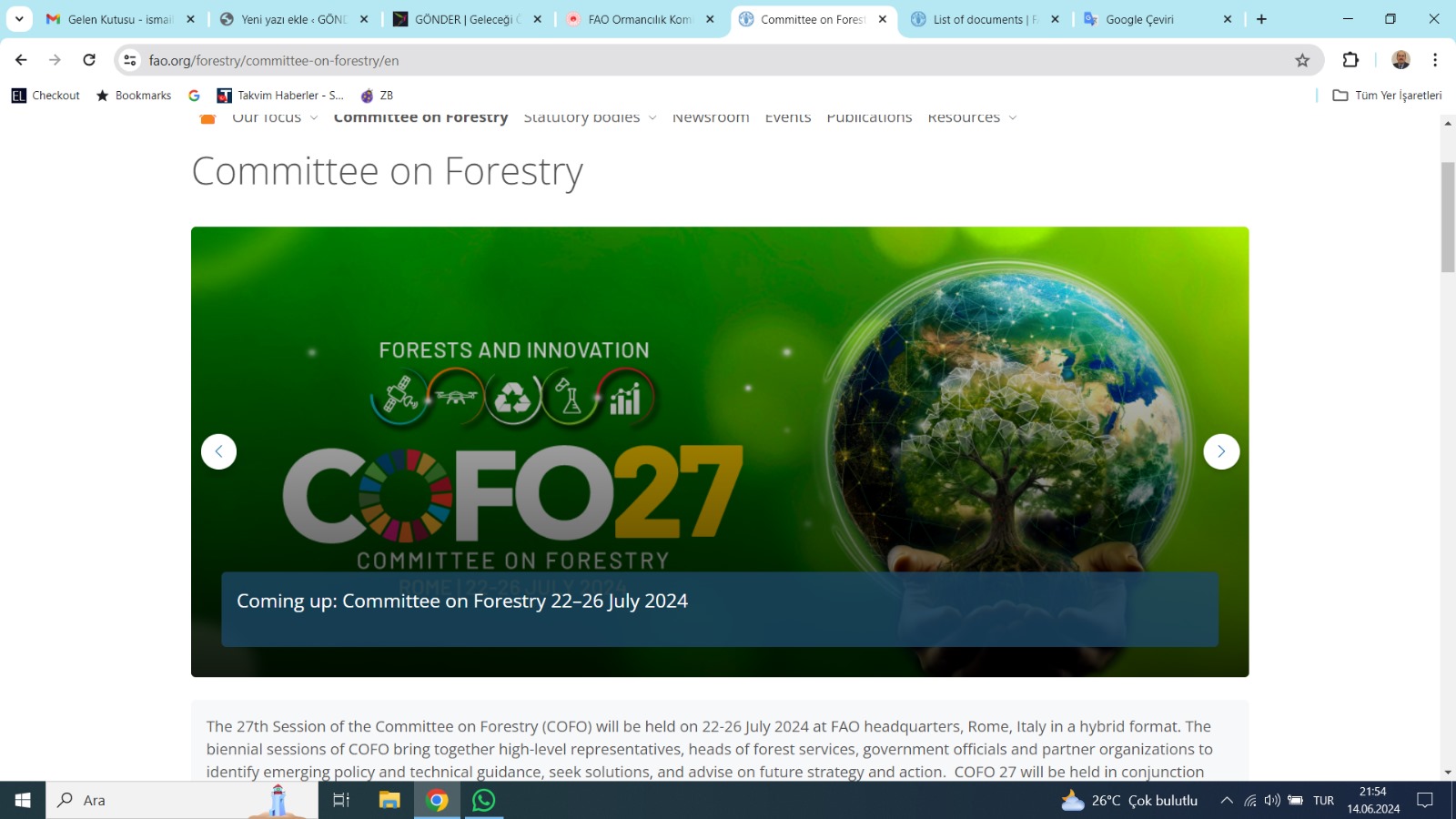Close the List of documents tab
This screenshot has height=819, width=1456.
[1055, 19]
